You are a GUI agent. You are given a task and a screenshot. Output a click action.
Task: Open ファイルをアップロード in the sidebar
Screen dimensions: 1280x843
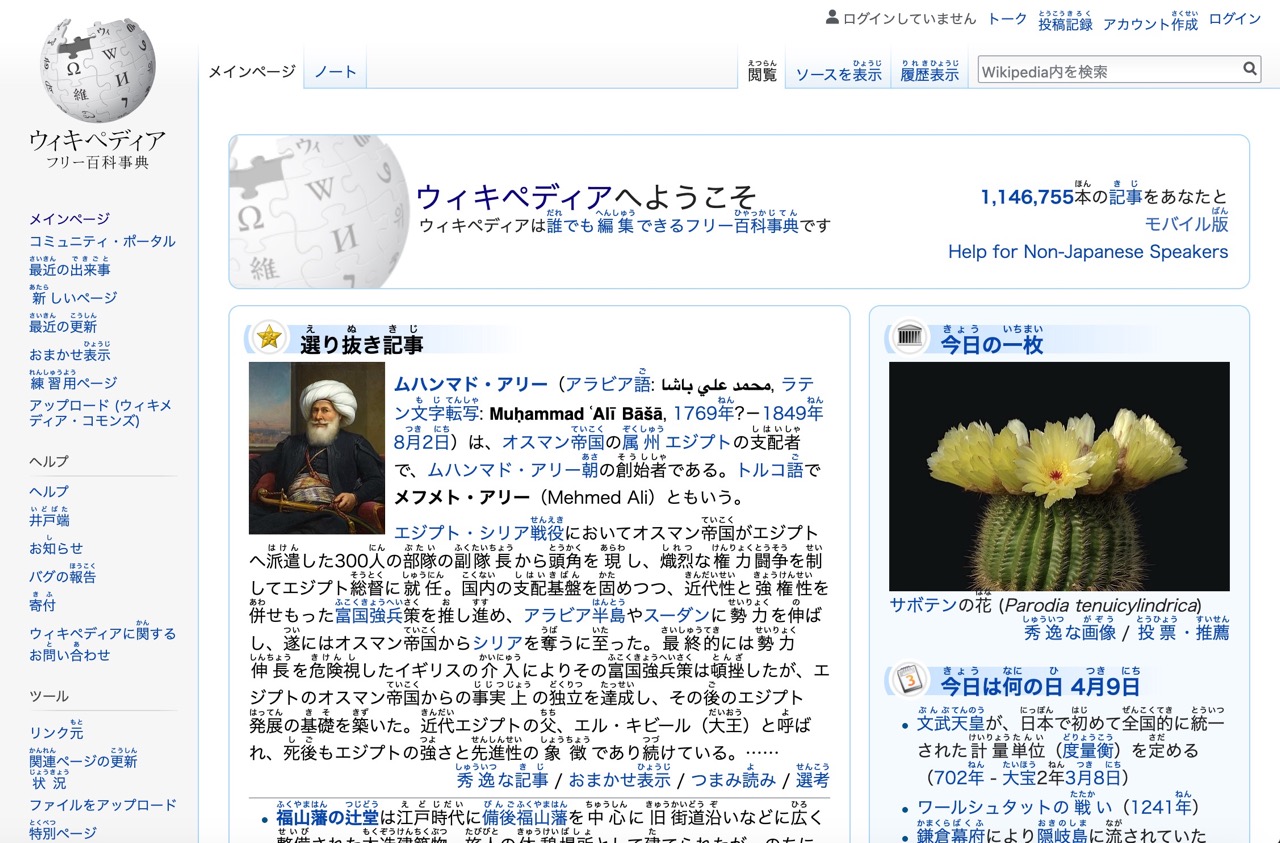coord(102,805)
